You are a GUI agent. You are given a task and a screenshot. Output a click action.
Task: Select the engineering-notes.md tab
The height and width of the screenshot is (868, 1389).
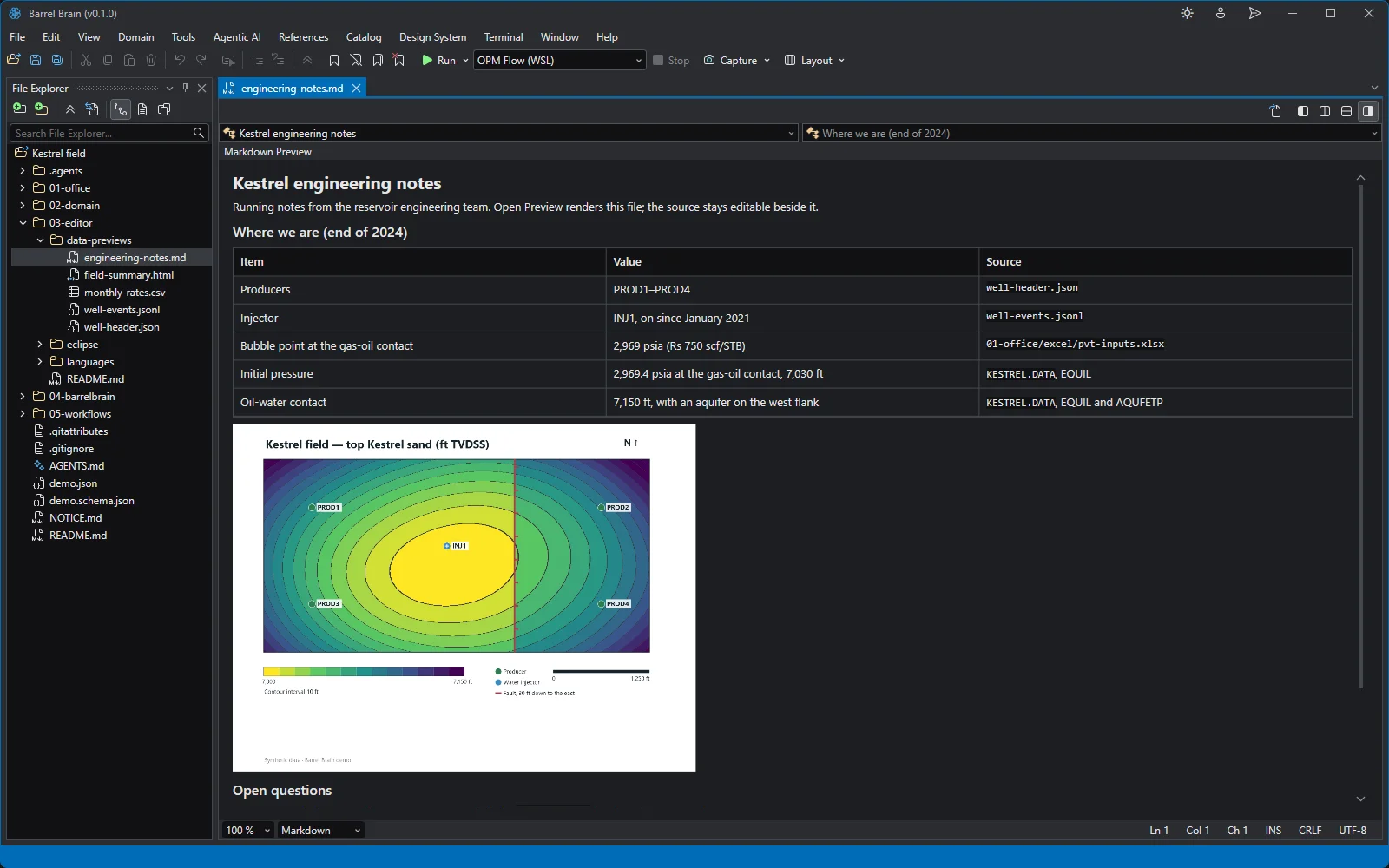[x=292, y=89]
